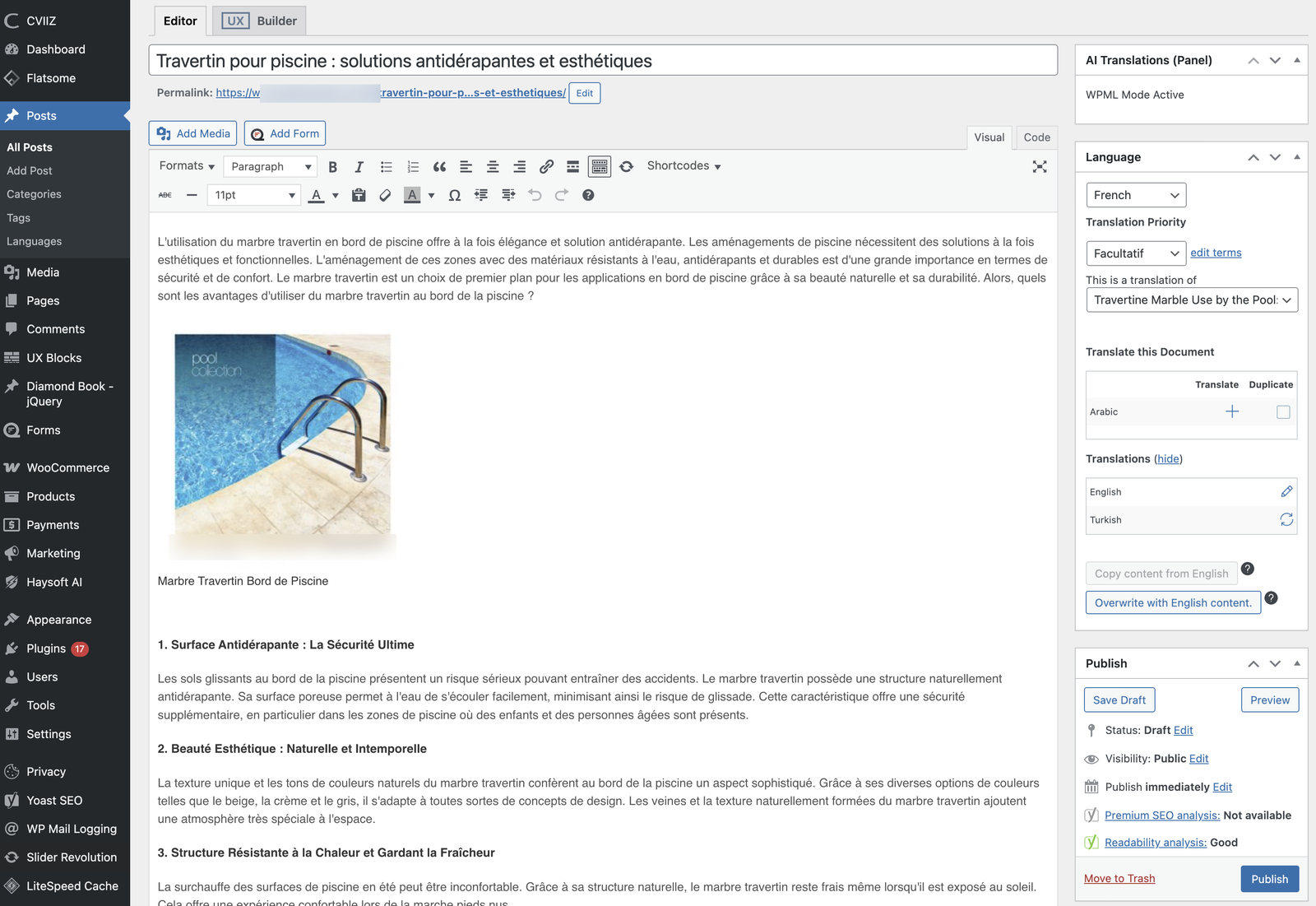Screen dimensions: 1316x906
Task: Open the text color picker arrow
Action: point(336,195)
